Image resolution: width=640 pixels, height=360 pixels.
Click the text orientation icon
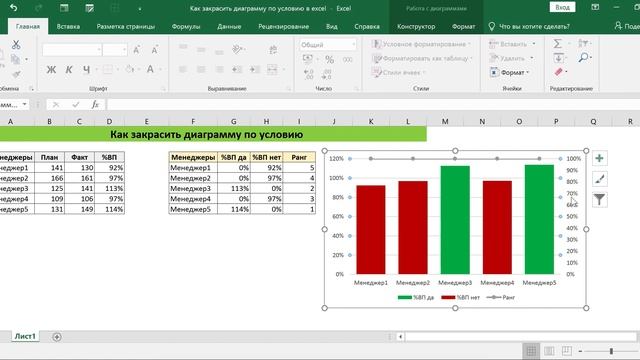tap(237, 49)
